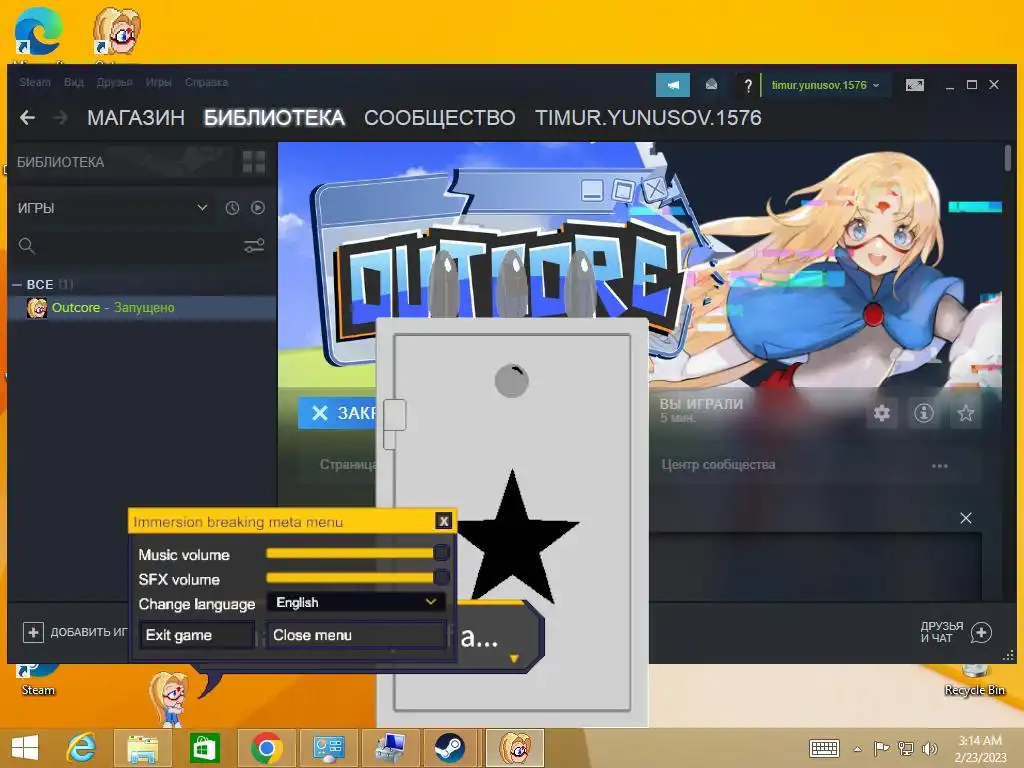Click the Outcore character on desktop bottom

pos(170,699)
